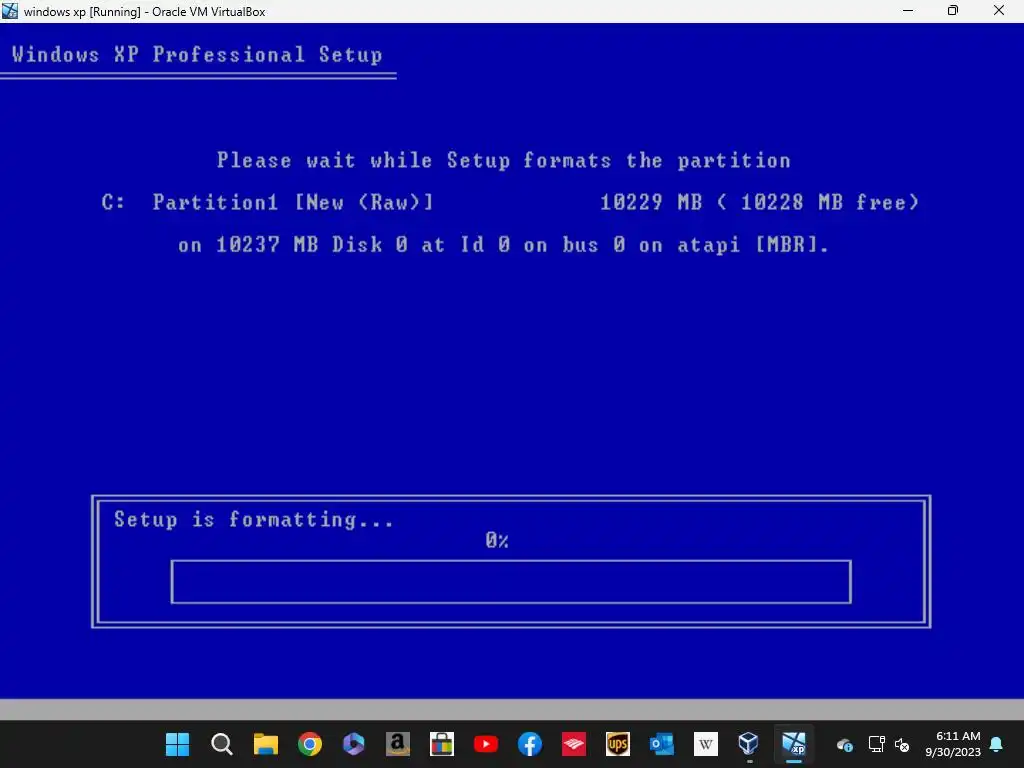Click the muted volume tray icon
1024x768 pixels.
[x=902, y=744]
